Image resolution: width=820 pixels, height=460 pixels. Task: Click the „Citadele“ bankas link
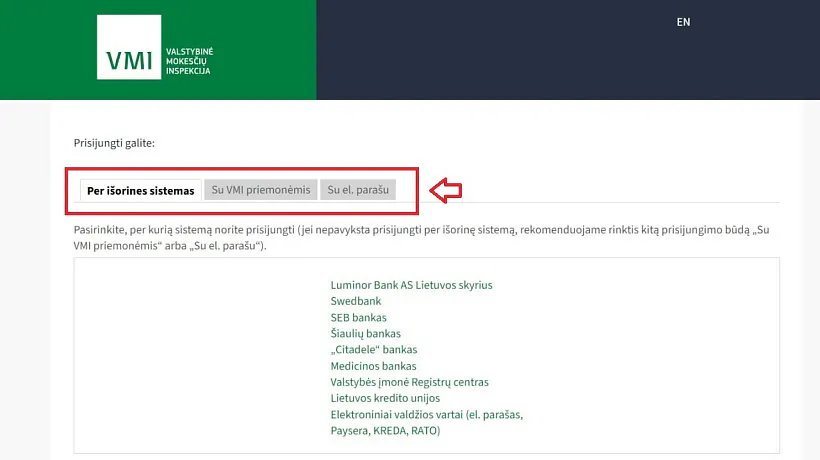(373, 350)
